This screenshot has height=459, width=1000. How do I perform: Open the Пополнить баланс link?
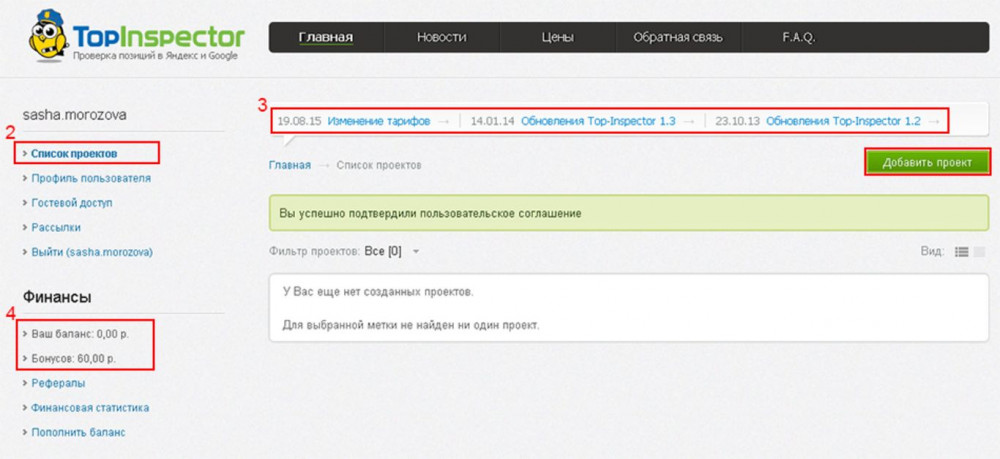coord(78,432)
